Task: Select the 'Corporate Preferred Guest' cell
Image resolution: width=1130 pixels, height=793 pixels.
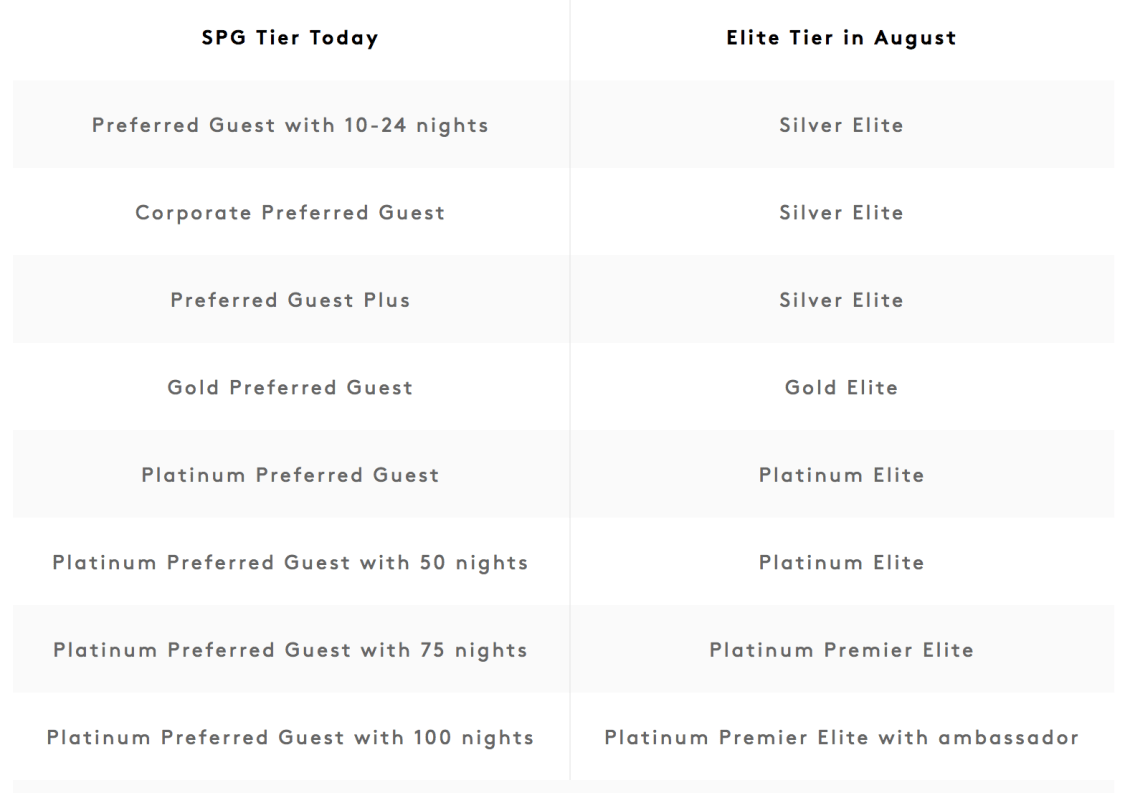Action: point(290,213)
